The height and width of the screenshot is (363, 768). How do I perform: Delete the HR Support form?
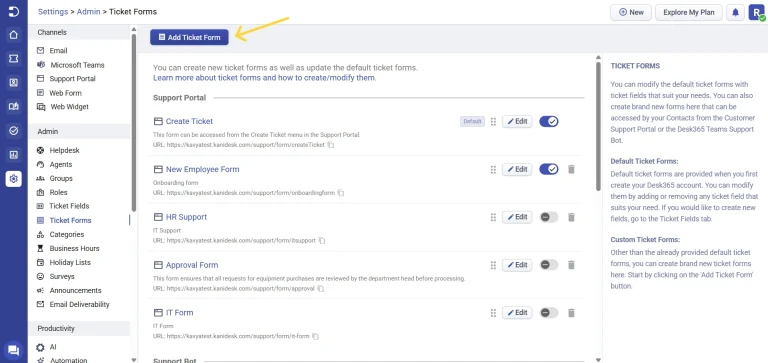pos(571,217)
